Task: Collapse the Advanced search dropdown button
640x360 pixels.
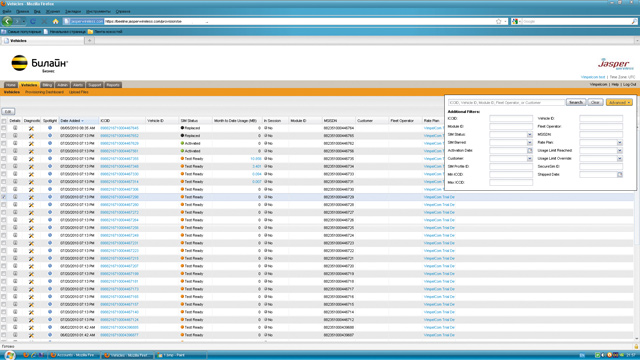Action: [619, 102]
